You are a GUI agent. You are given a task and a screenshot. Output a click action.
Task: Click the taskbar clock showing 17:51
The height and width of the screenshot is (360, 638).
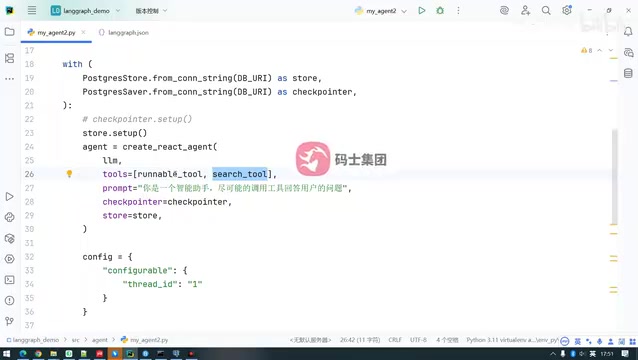tap(606, 354)
